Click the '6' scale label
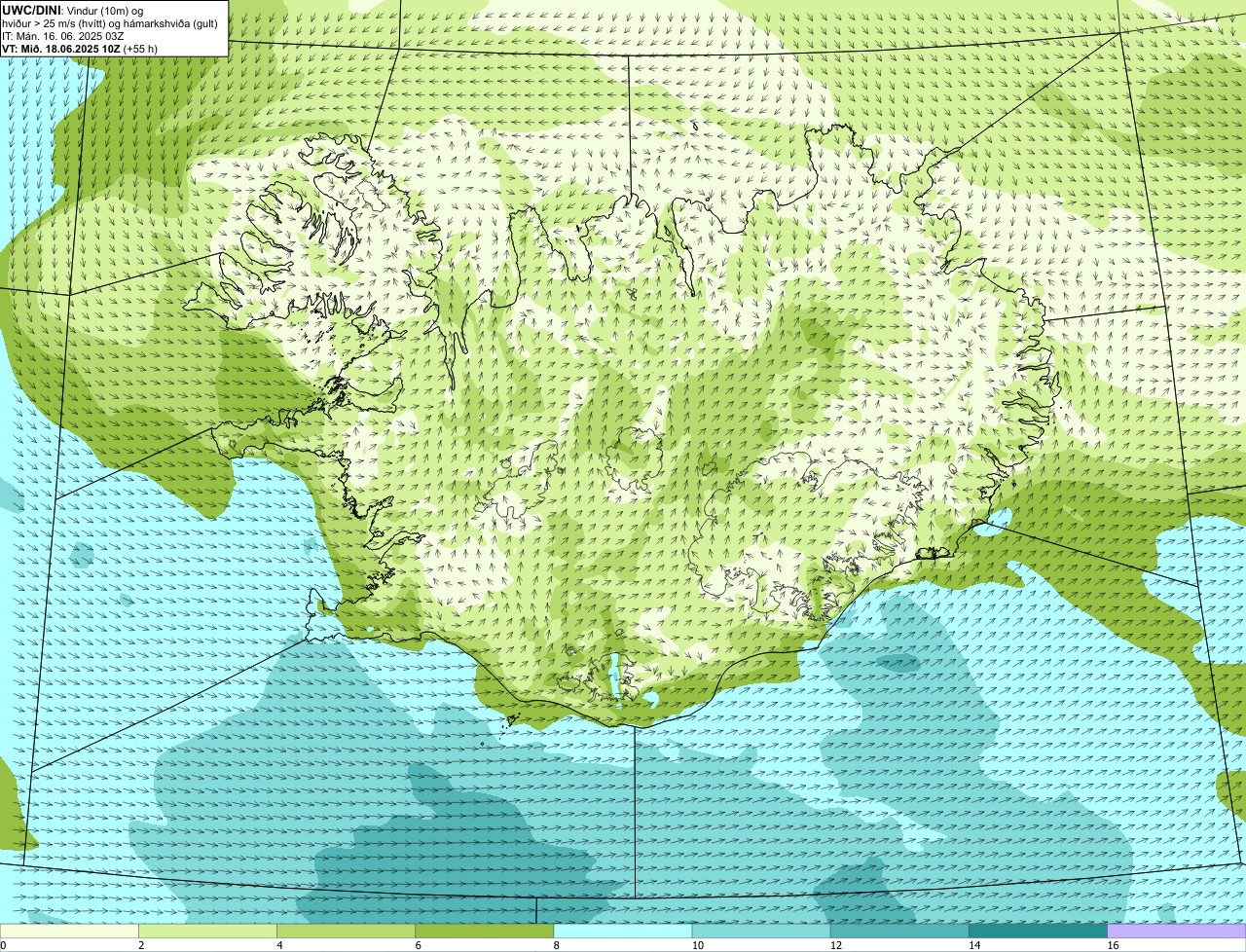The width and height of the screenshot is (1246, 952). [419, 945]
